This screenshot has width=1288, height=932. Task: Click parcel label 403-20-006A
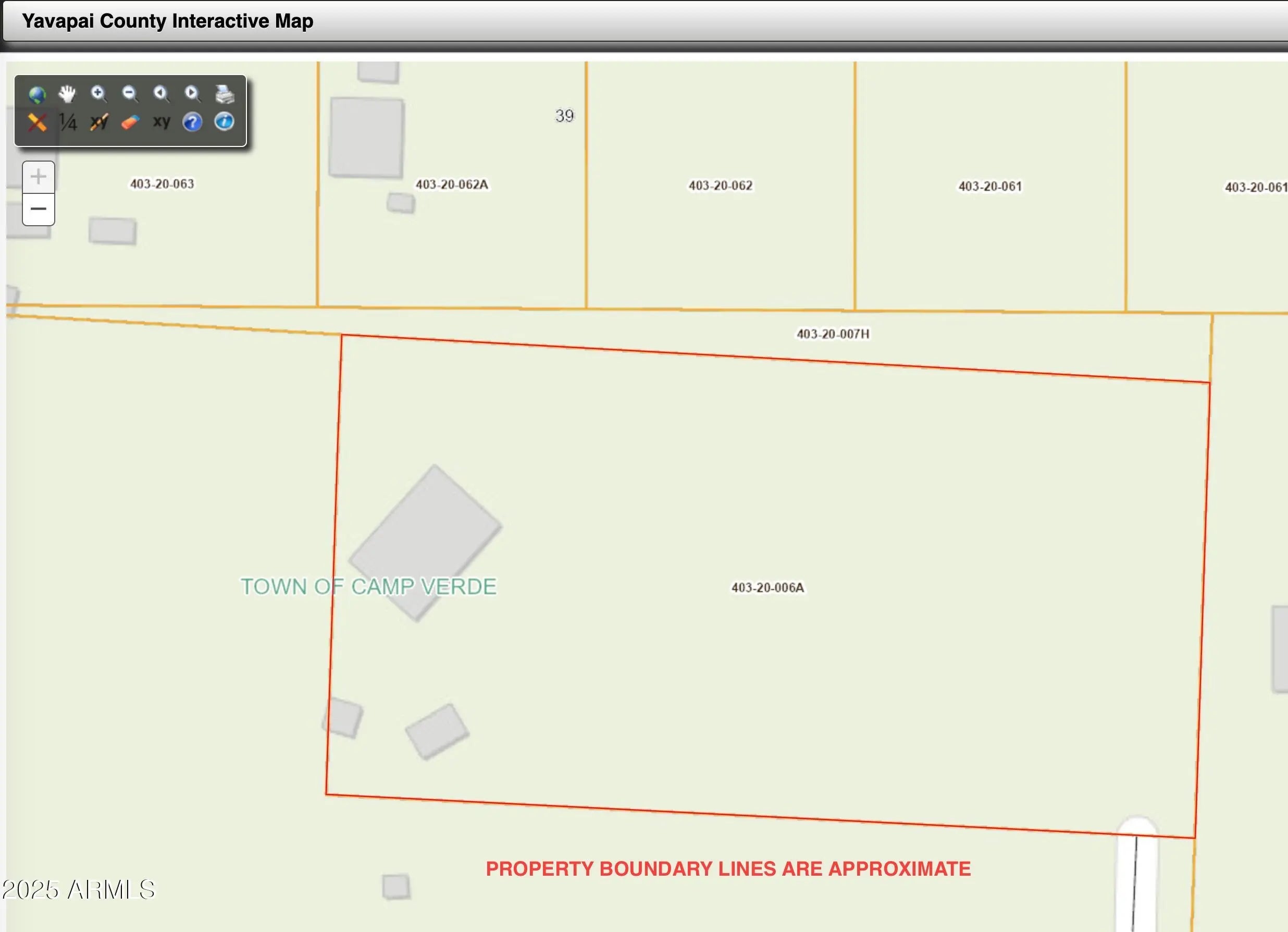767,587
